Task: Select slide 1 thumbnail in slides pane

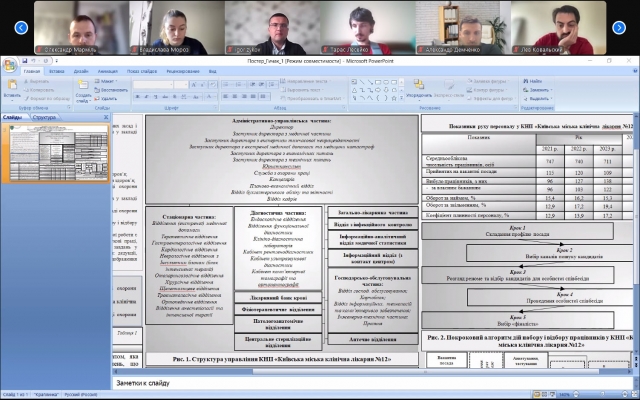Action: 59,153
